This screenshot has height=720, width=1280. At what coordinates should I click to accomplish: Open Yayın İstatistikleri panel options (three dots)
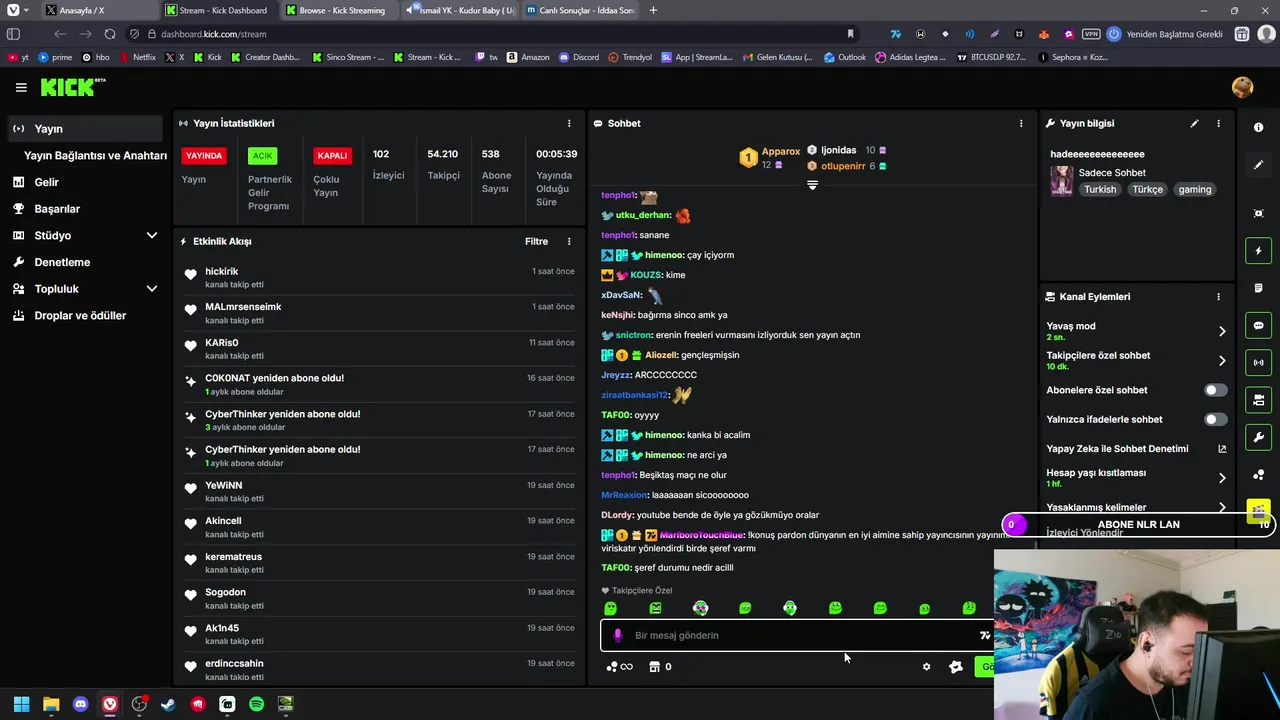point(569,123)
